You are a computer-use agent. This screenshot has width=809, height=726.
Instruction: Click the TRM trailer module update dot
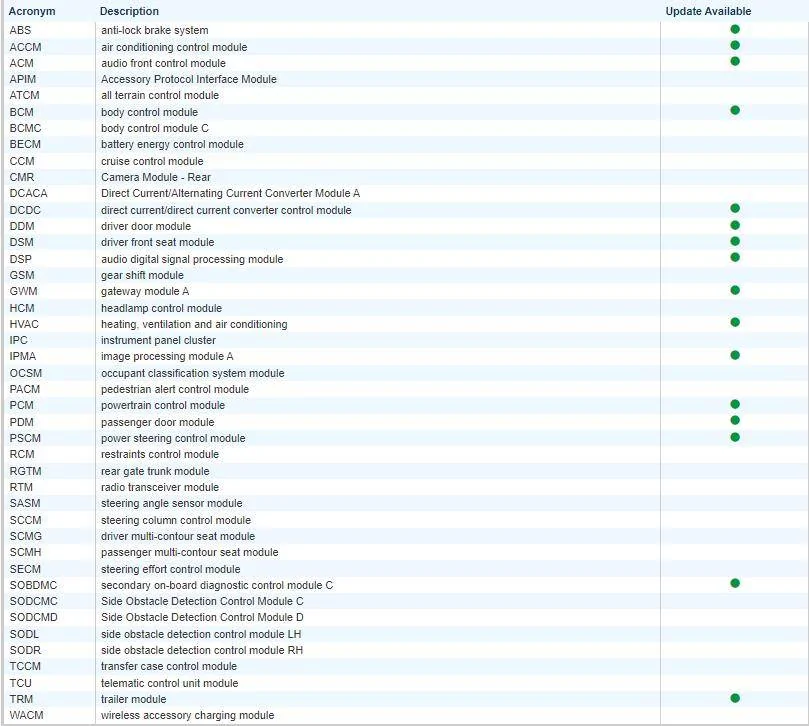tap(735, 698)
